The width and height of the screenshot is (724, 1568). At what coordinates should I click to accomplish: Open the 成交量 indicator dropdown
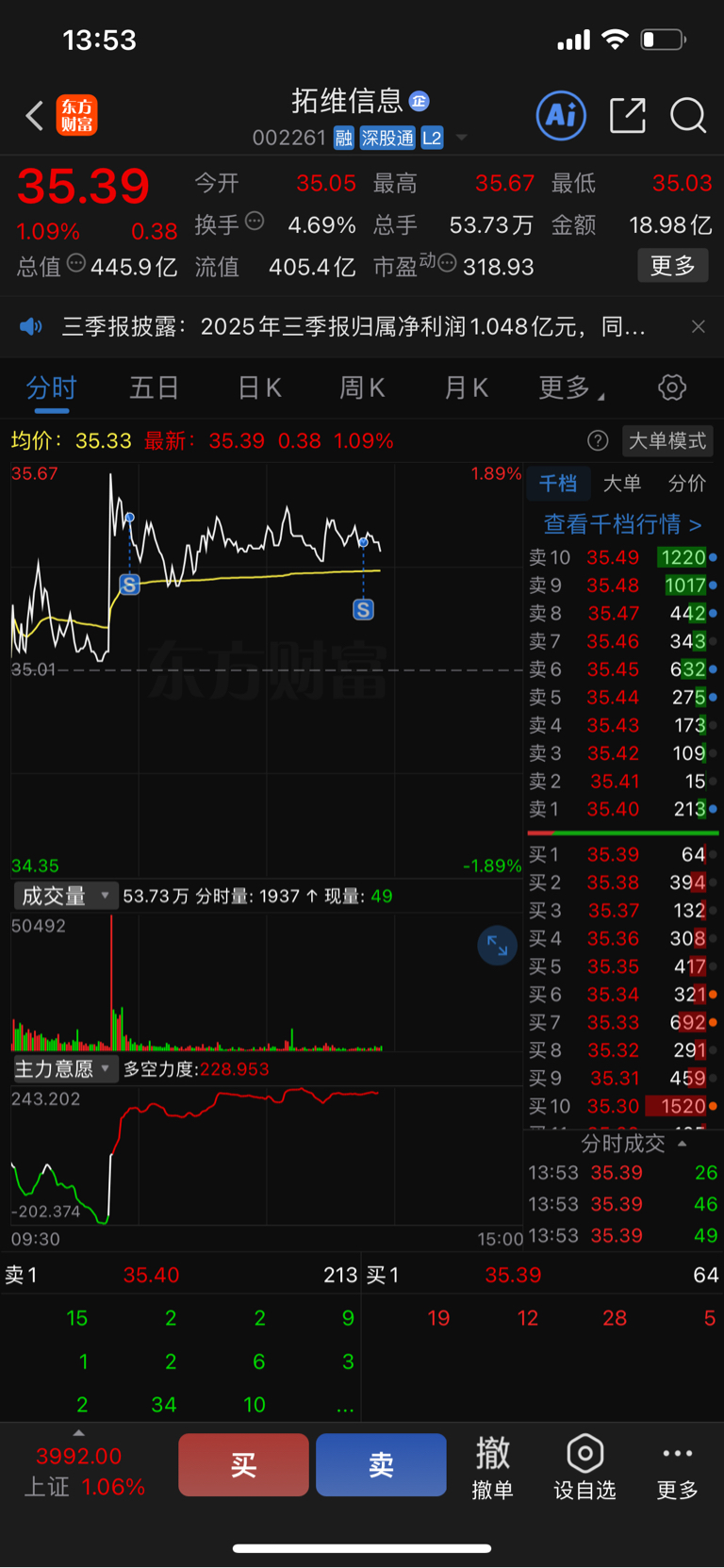point(66,896)
